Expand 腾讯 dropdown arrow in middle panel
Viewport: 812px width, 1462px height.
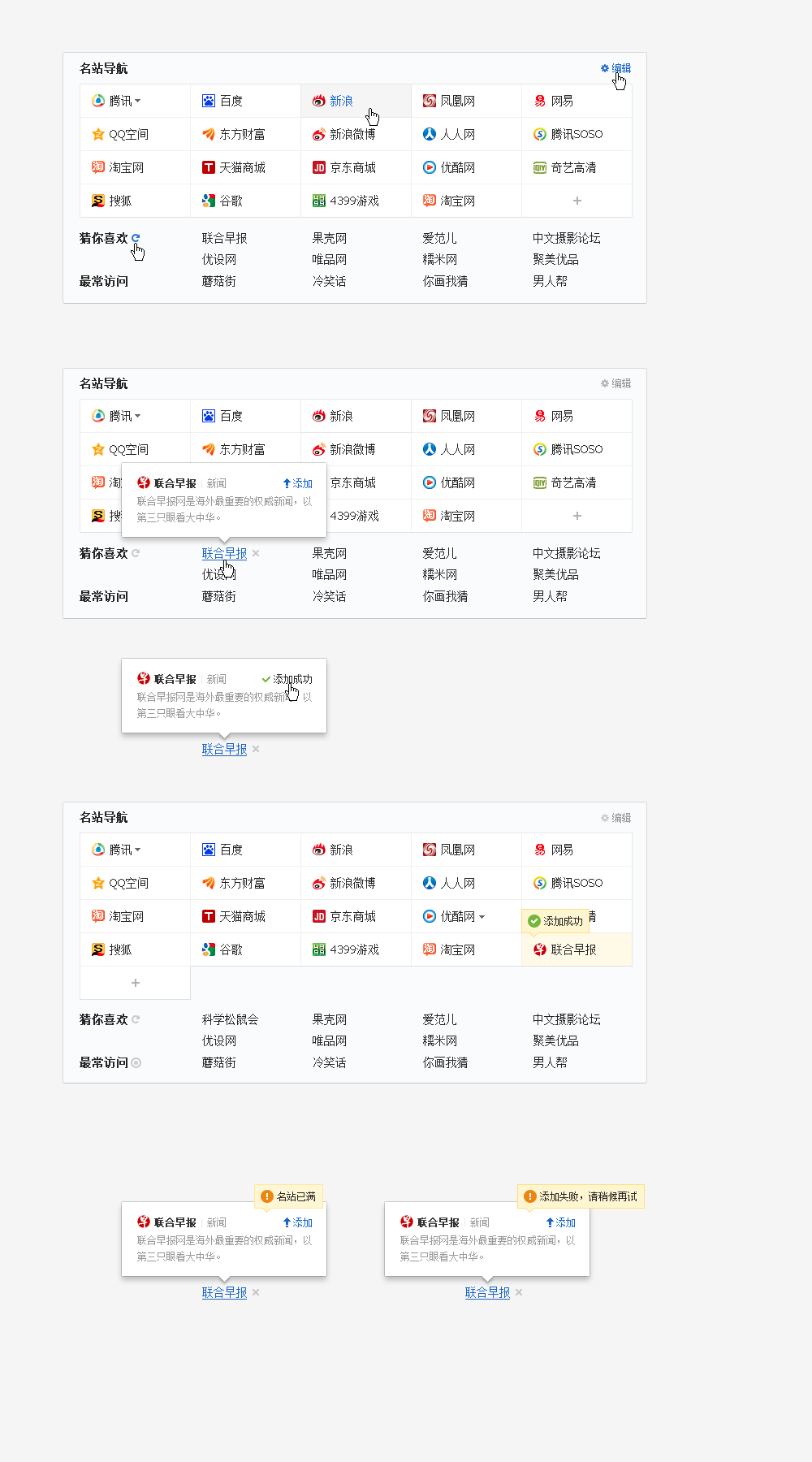tap(137, 416)
